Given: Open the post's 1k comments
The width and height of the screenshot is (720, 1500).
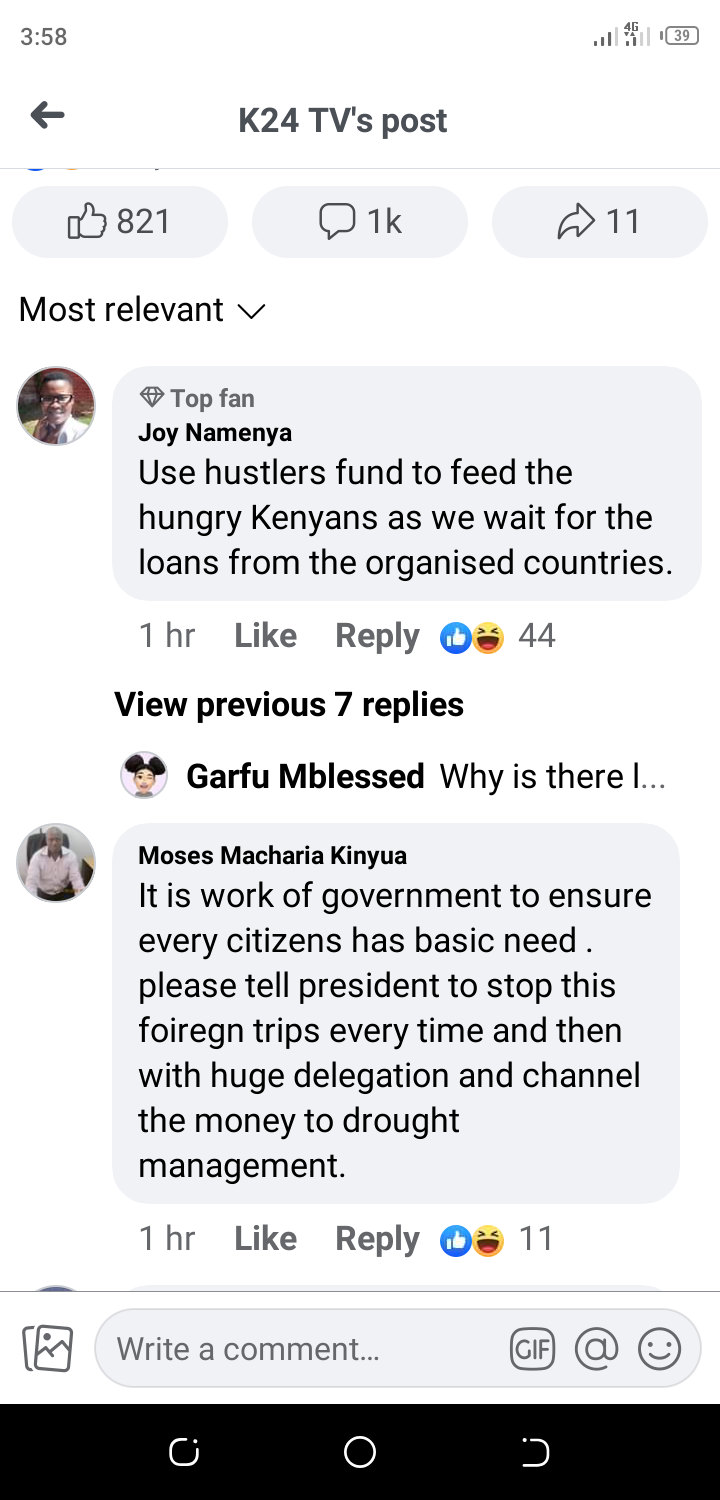Looking at the screenshot, I should (x=359, y=221).
